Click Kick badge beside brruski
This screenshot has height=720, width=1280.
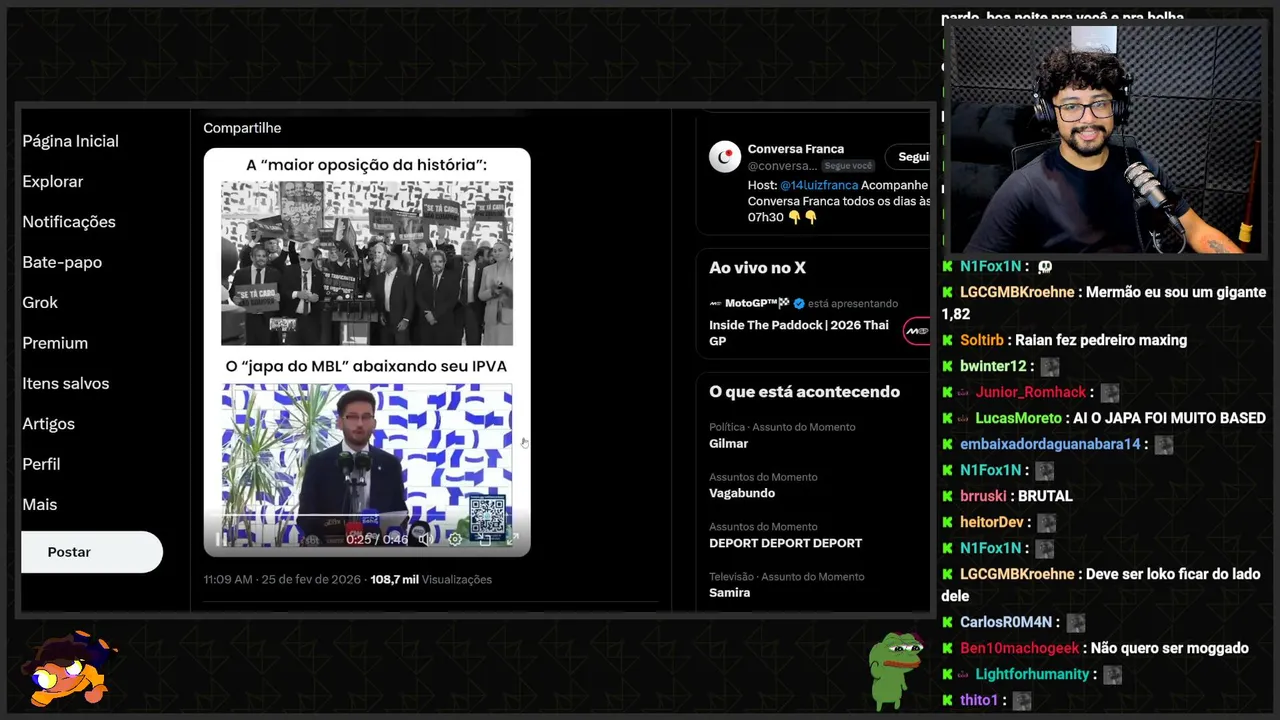pyautogui.click(x=948, y=496)
